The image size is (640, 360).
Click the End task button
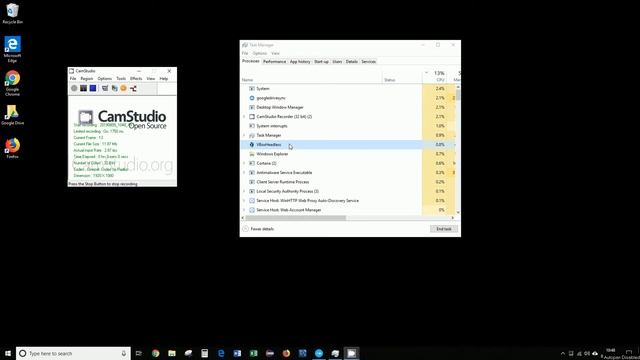click(444, 229)
